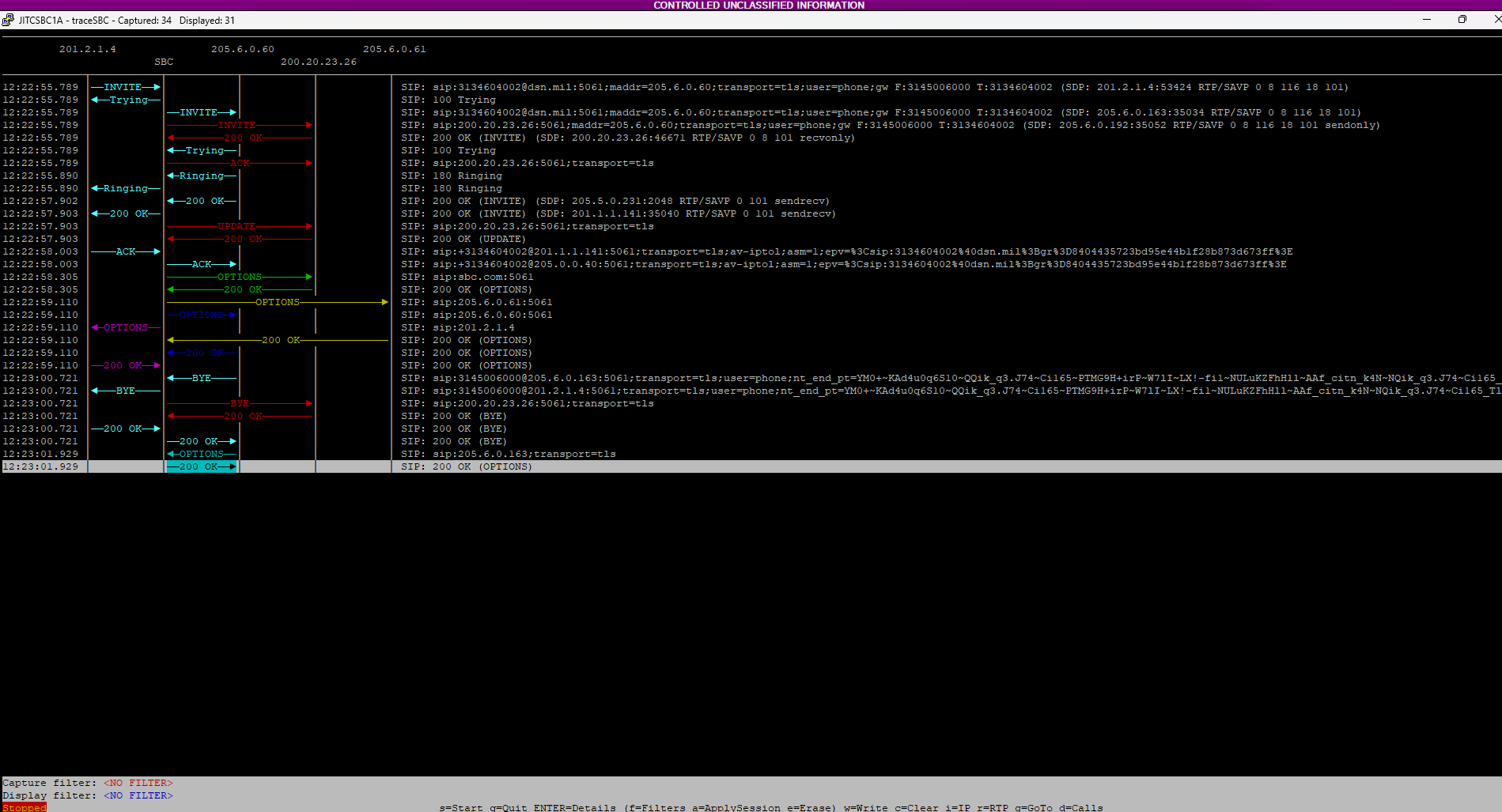Click the traceSBC application icon in title bar

pyautogui.click(x=8, y=20)
